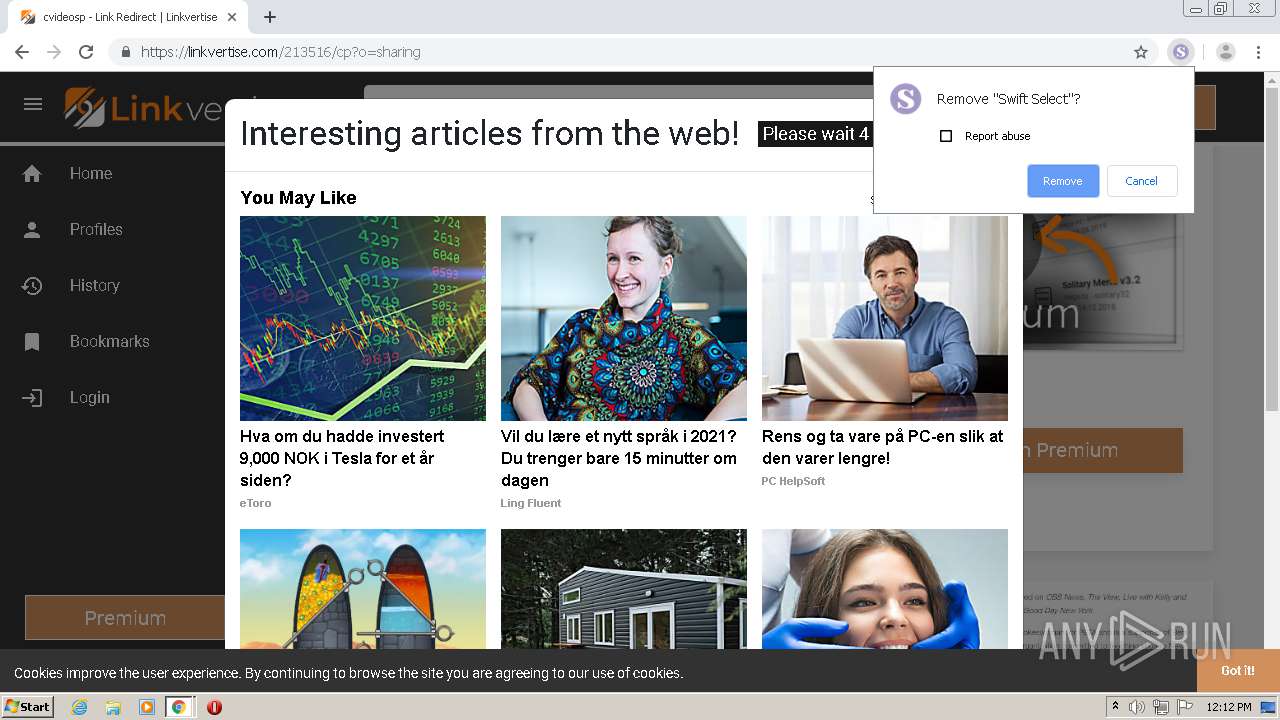Click the Show desktop button
The image size is (1280, 720).
click(1269, 707)
